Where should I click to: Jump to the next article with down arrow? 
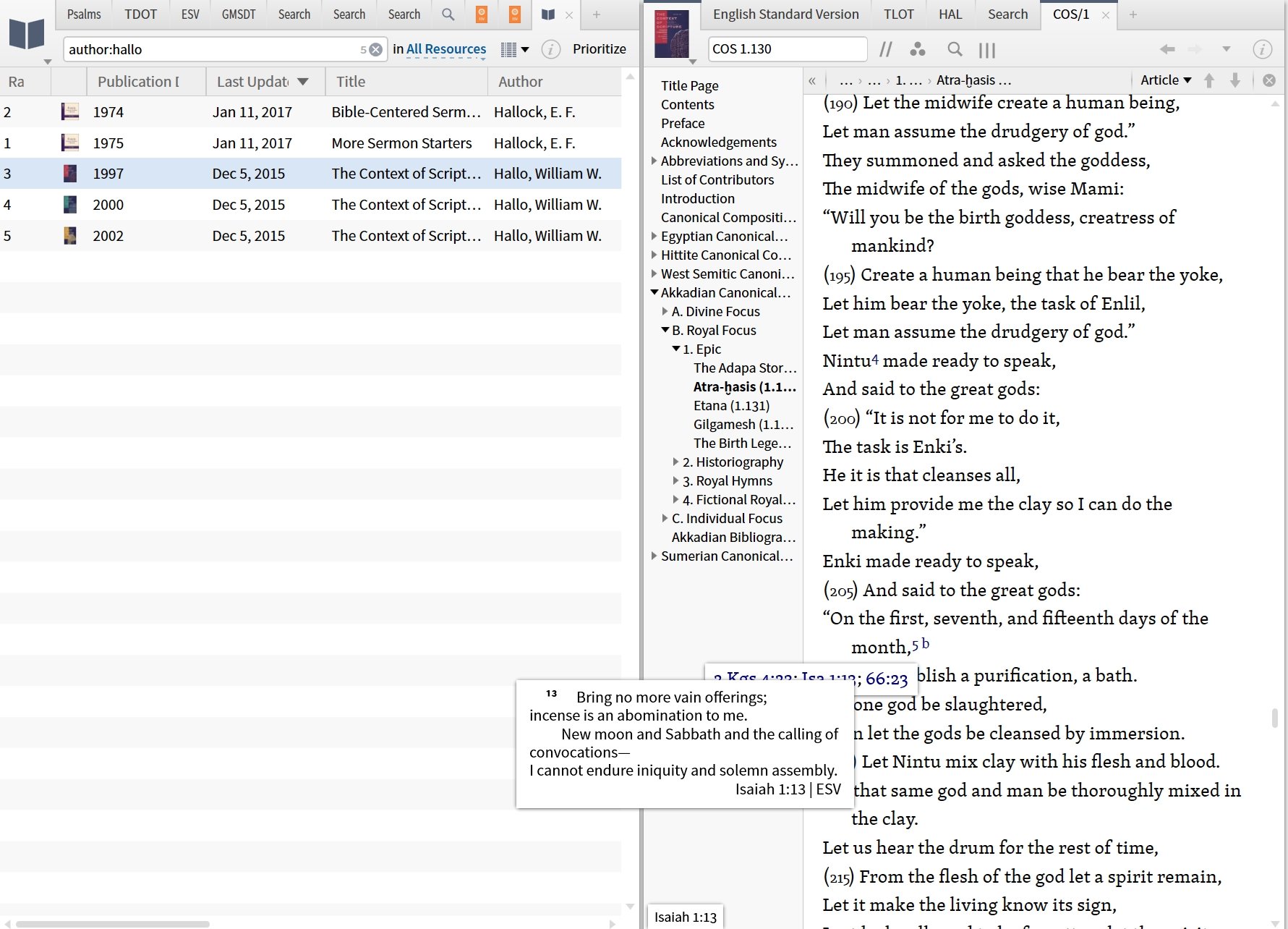[1235, 80]
